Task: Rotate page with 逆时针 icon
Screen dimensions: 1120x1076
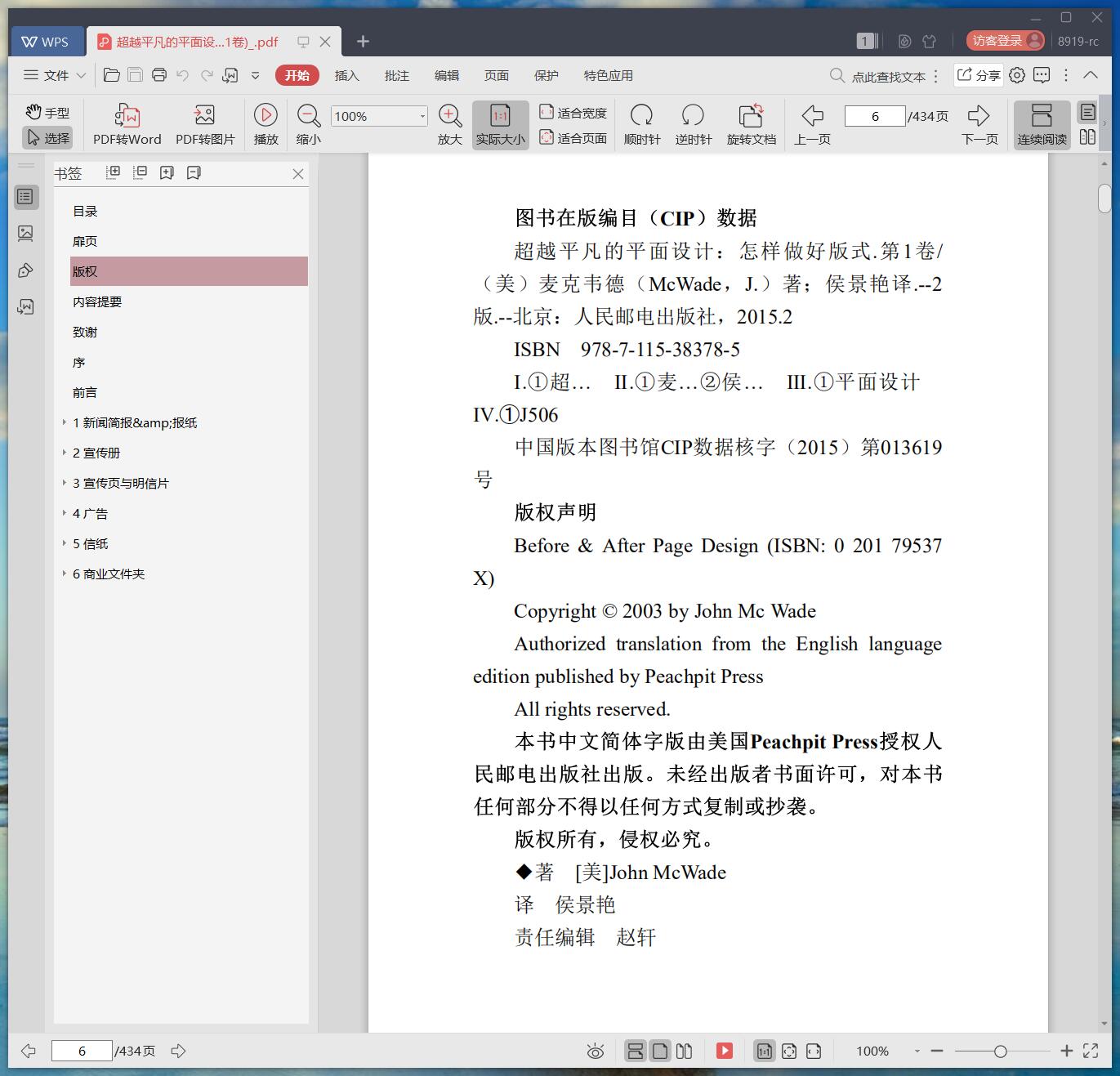Action: (693, 115)
